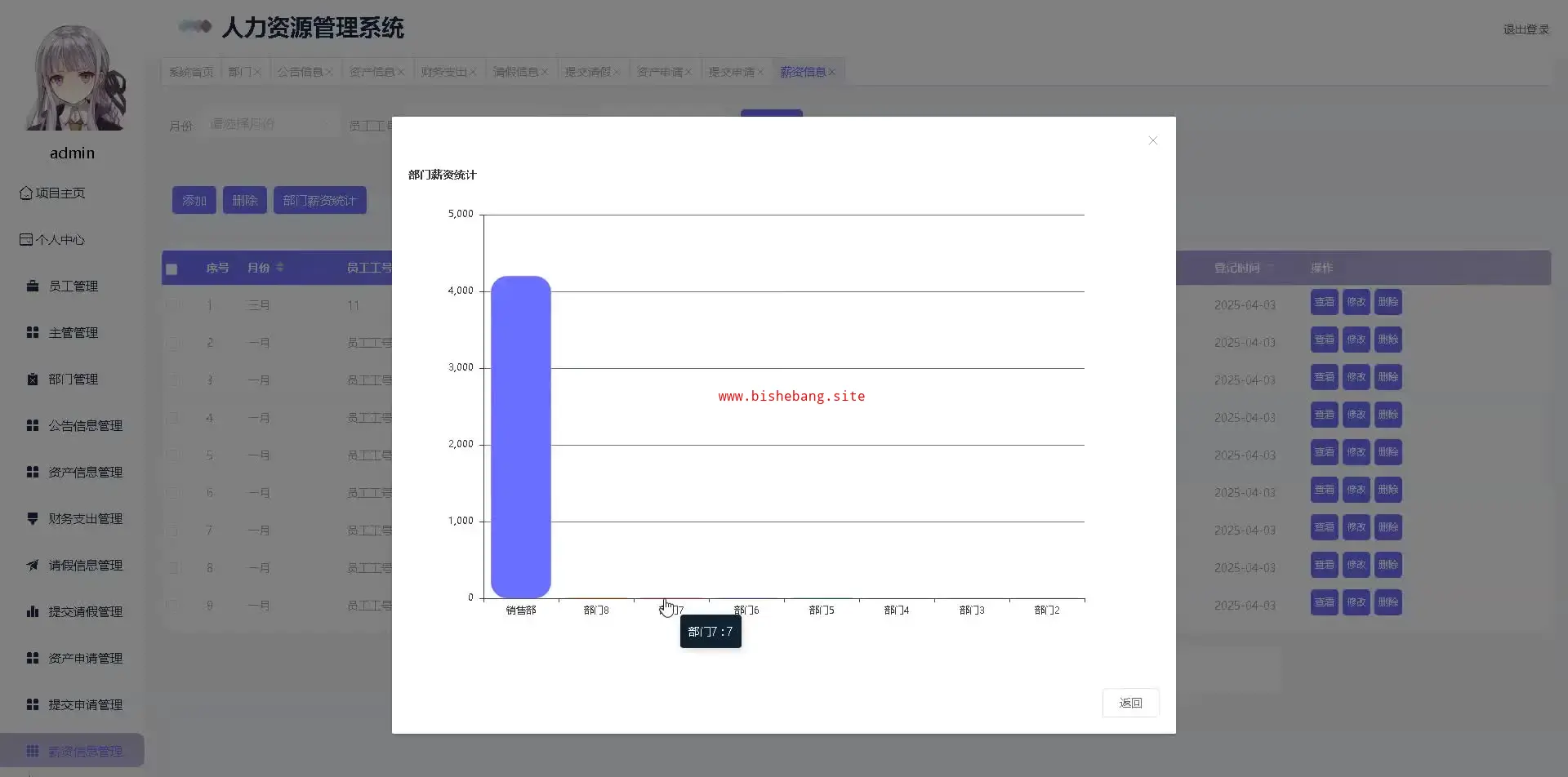
Task: Click the grid icon for 资产信息管理
Action: point(33,472)
